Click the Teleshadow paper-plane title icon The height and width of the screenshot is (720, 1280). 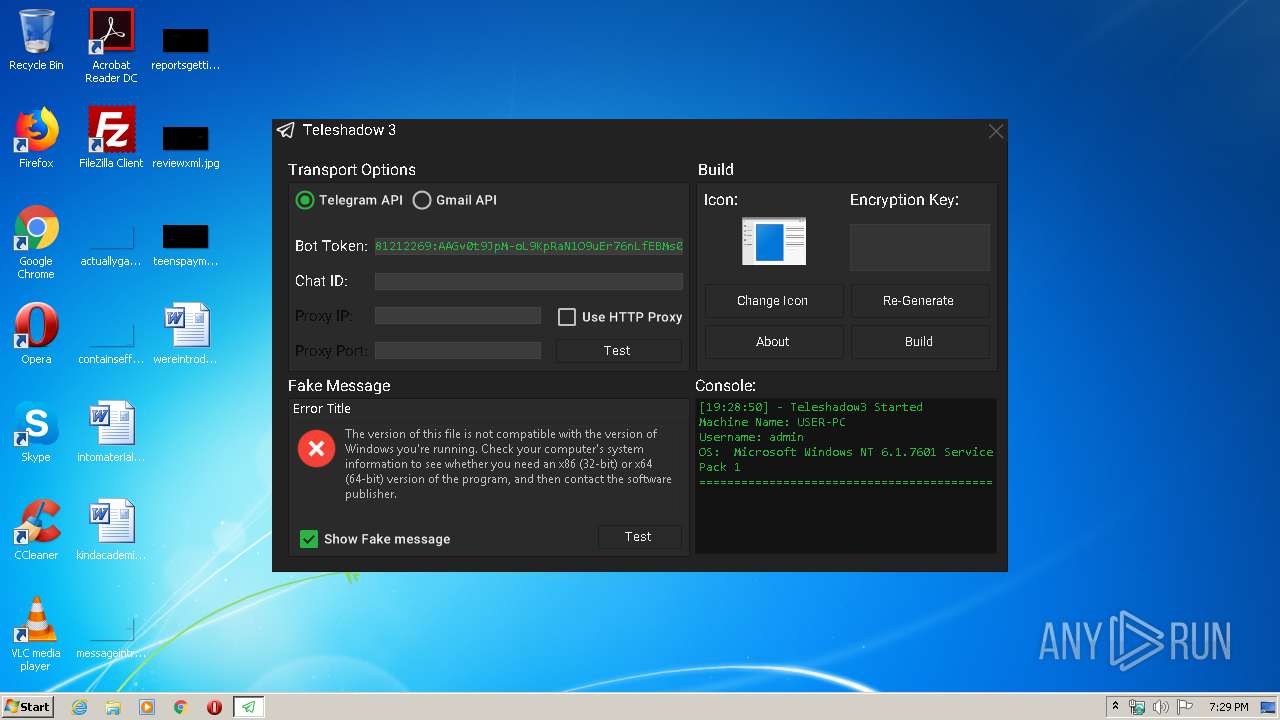(x=286, y=130)
